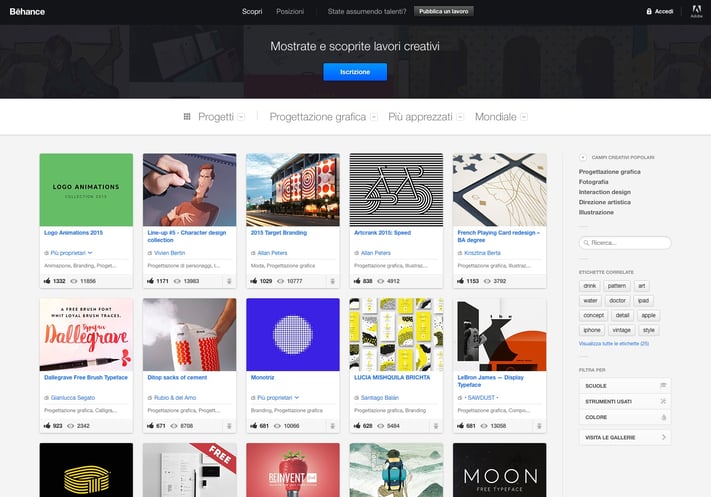Open the Più apprezzati sort dropdown
Screen dimensions: 711x497
point(460,117)
